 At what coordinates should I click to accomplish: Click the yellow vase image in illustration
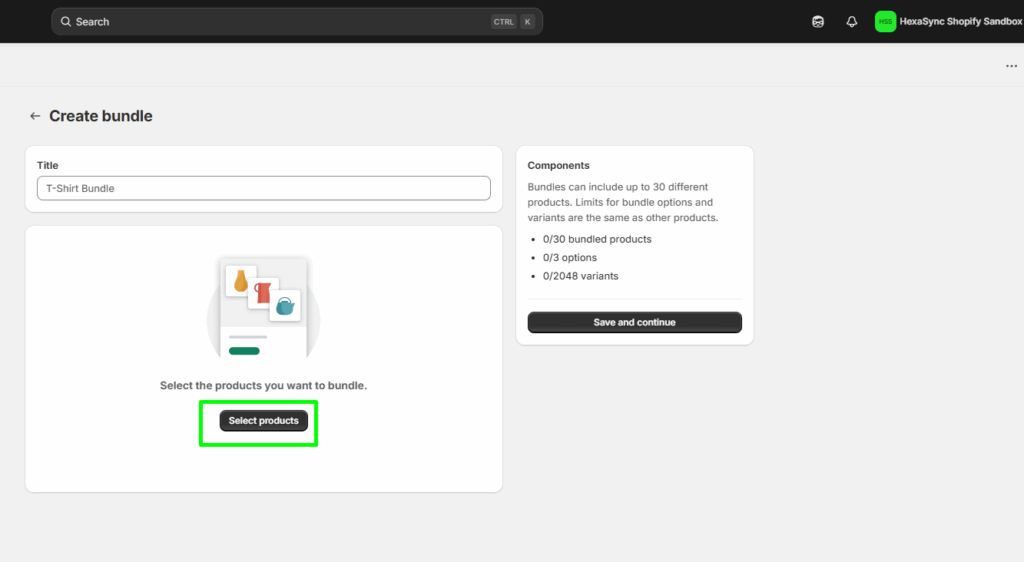tap(241, 281)
